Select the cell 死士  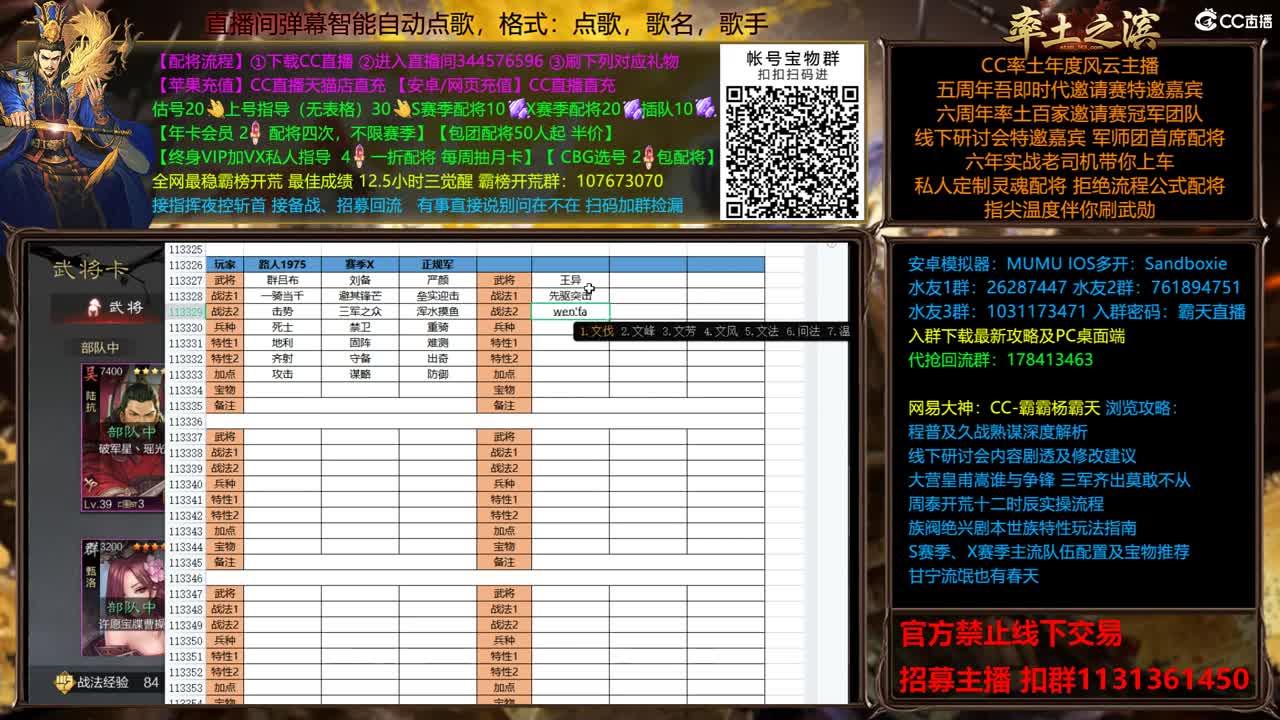pos(282,327)
